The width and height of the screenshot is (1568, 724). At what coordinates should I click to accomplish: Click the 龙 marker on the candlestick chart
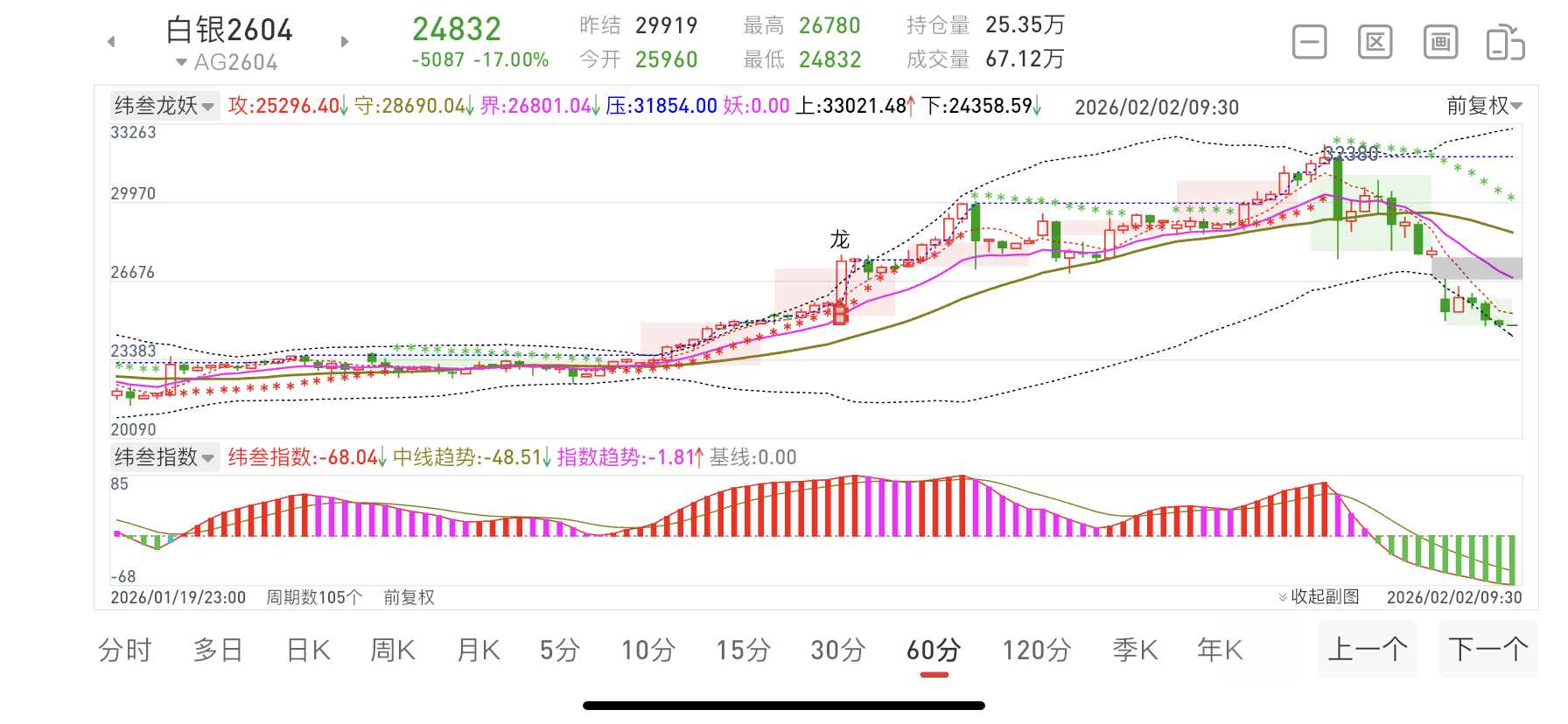(839, 240)
